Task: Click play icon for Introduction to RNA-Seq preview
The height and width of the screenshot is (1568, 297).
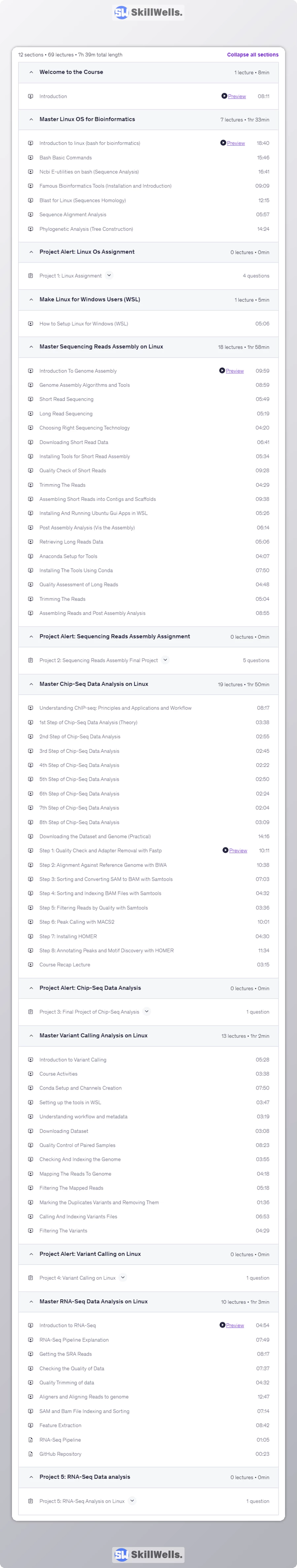Action: [222, 1325]
